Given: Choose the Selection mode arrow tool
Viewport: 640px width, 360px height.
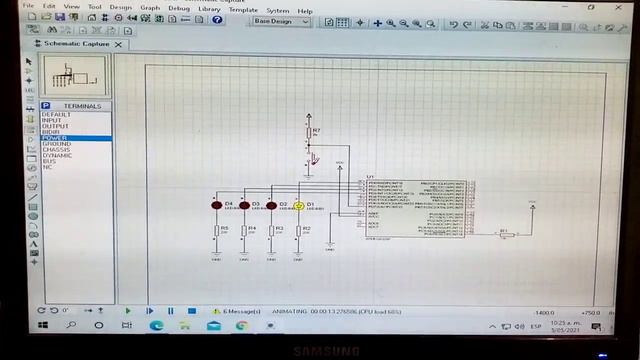Looking at the screenshot, I should pos(29,61).
